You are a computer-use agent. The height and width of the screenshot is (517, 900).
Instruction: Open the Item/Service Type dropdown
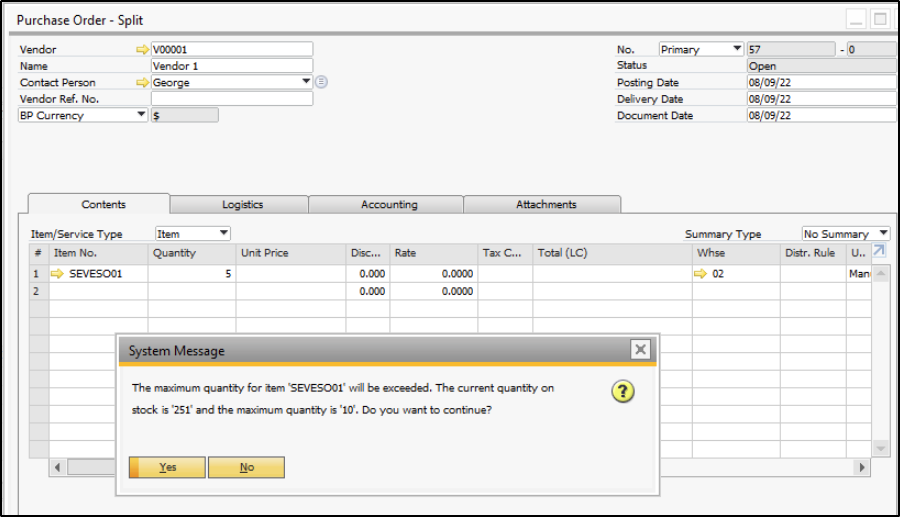click(x=223, y=233)
